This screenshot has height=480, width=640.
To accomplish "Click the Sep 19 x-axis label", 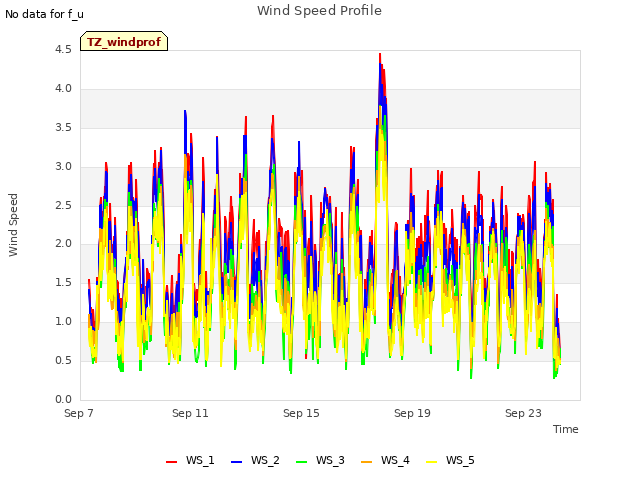I will coord(412,413).
